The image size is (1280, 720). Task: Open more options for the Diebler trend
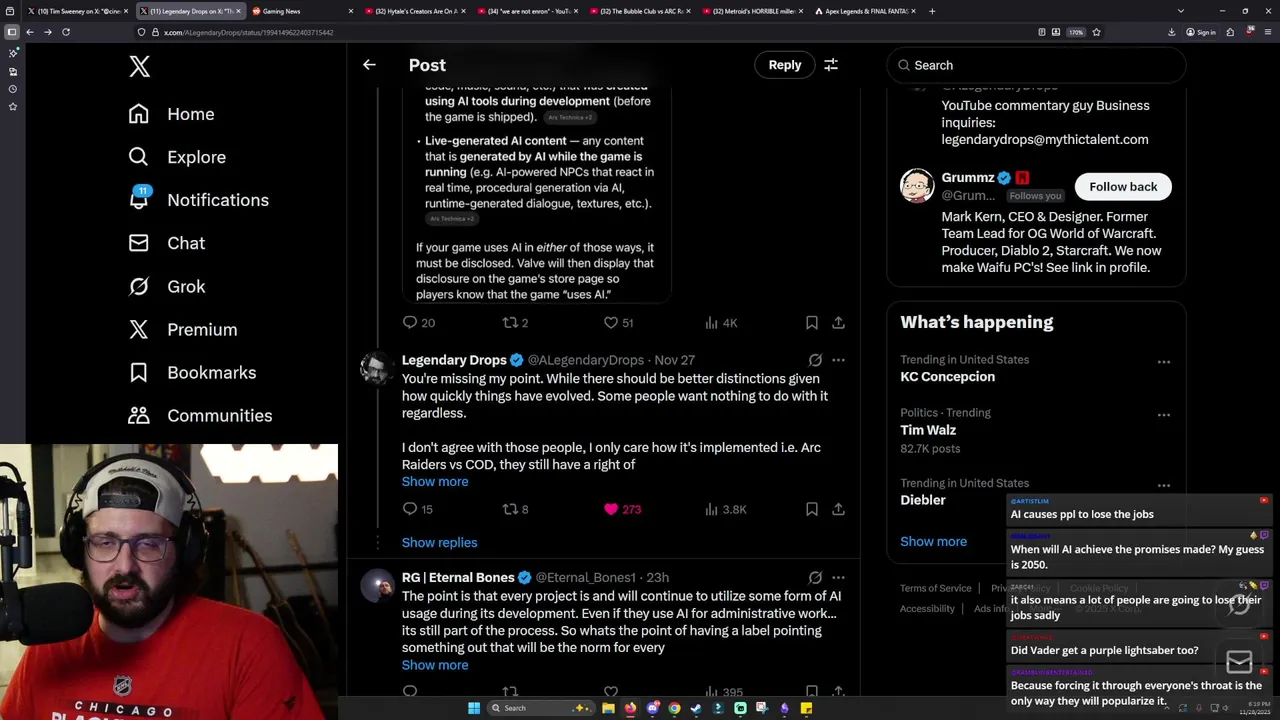click(x=1164, y=486)
